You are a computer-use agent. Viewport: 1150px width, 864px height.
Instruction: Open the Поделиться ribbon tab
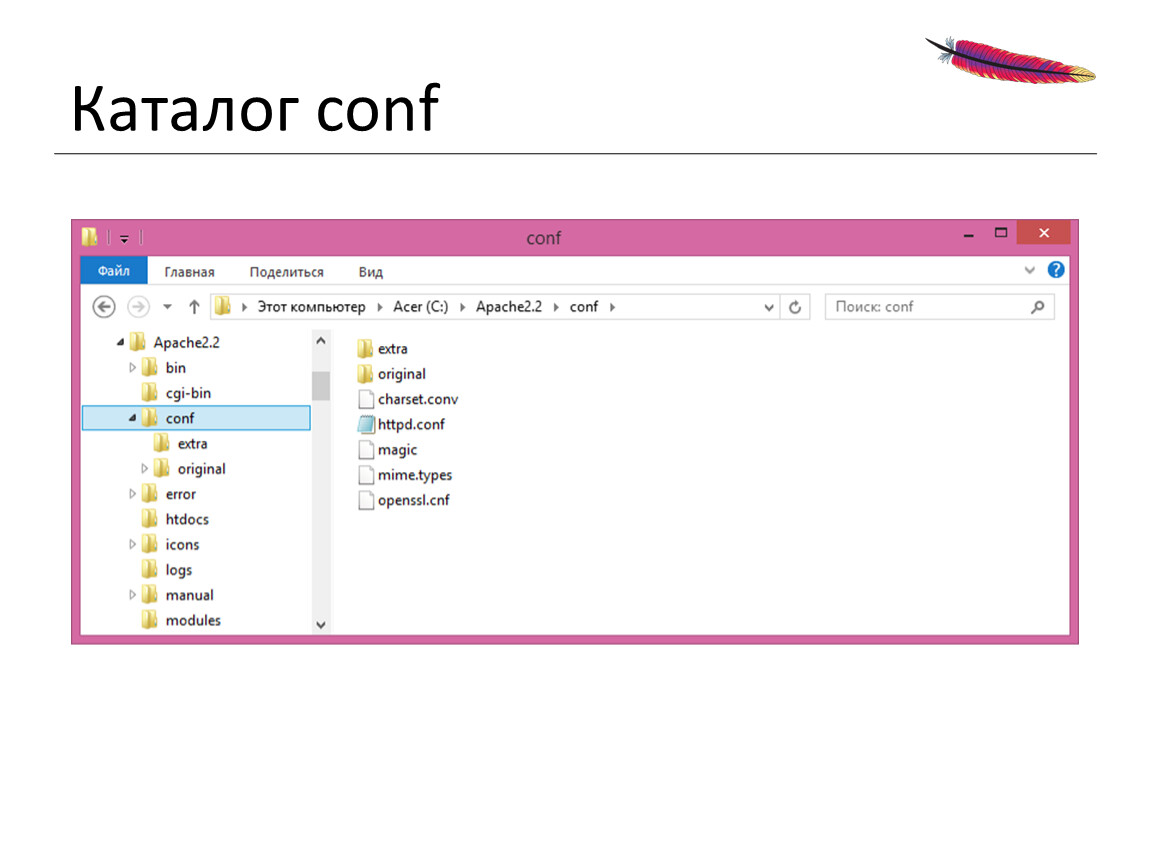[x=286, y=272]
